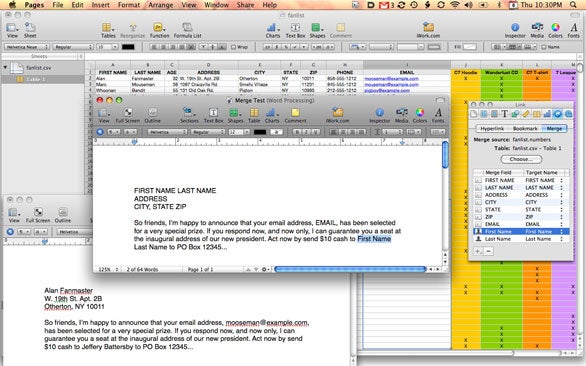Open Shapes tool in Merge Test toolbar

pos(235,115)
